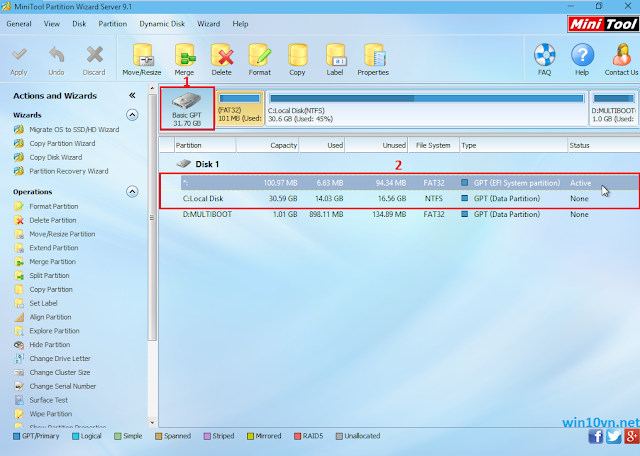Choose Wipe Partition operation
Image resolution: width=640 pixels, height=456 pixels.
click(x=51, y=414)
